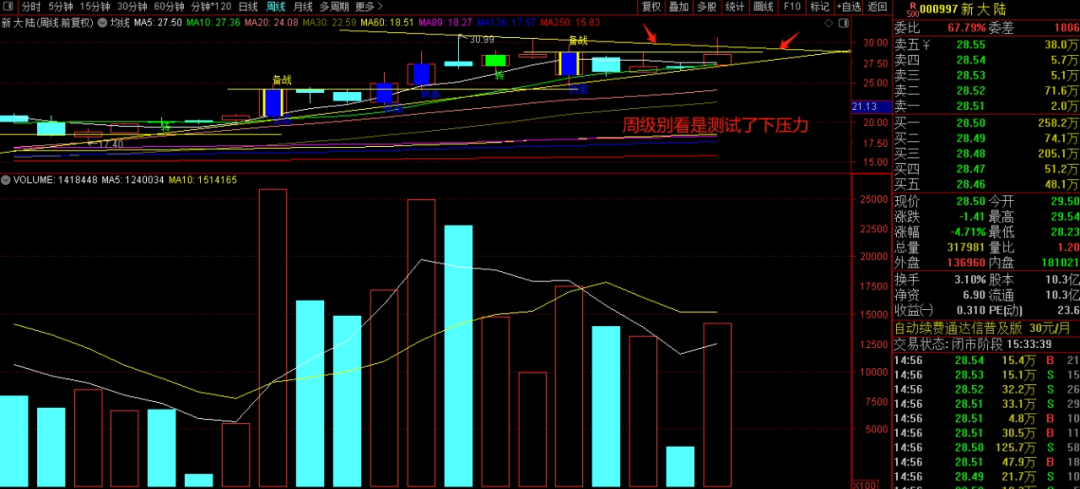Select the 买一 price 28.50

[969, 123]
